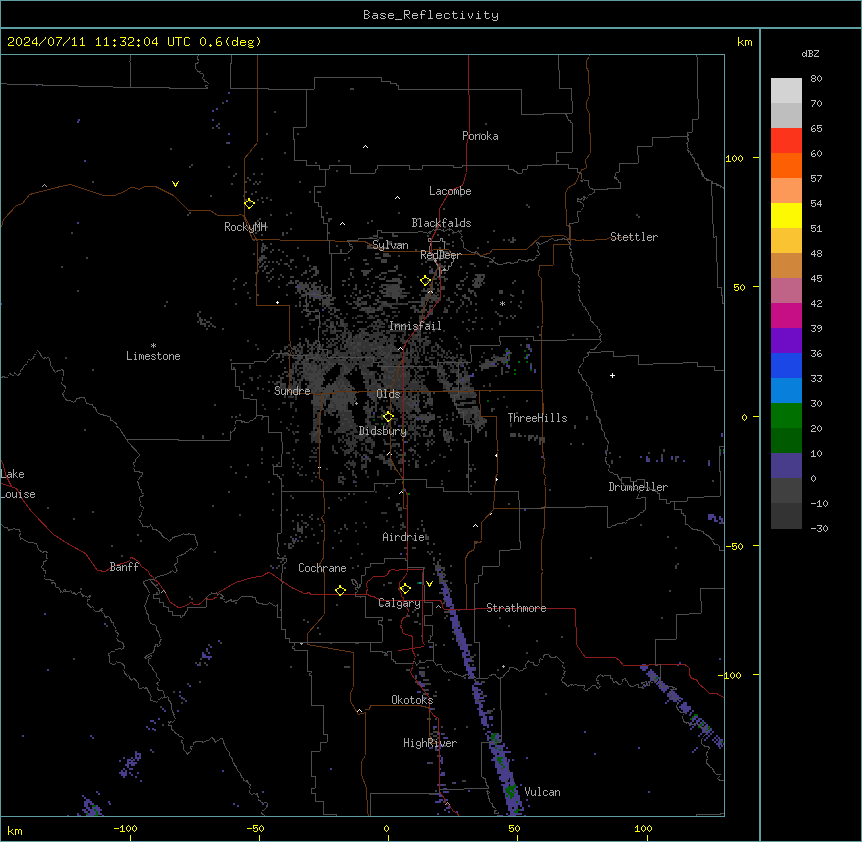The width and height of the screenshot is (862, 842).
Task: Click the Limestone label
Action: tap(153, 356)
